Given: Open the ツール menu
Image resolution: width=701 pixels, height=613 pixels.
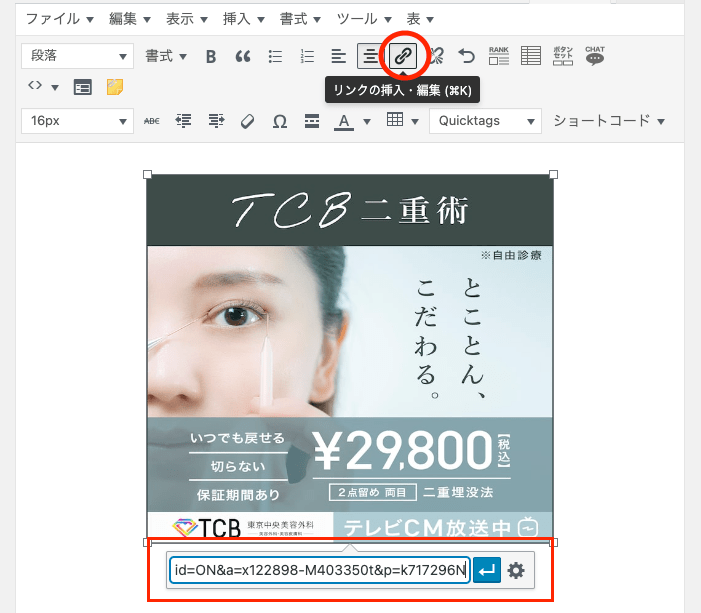Looking at the screenshot, I should pyautogui.click(x=363, y=19).
